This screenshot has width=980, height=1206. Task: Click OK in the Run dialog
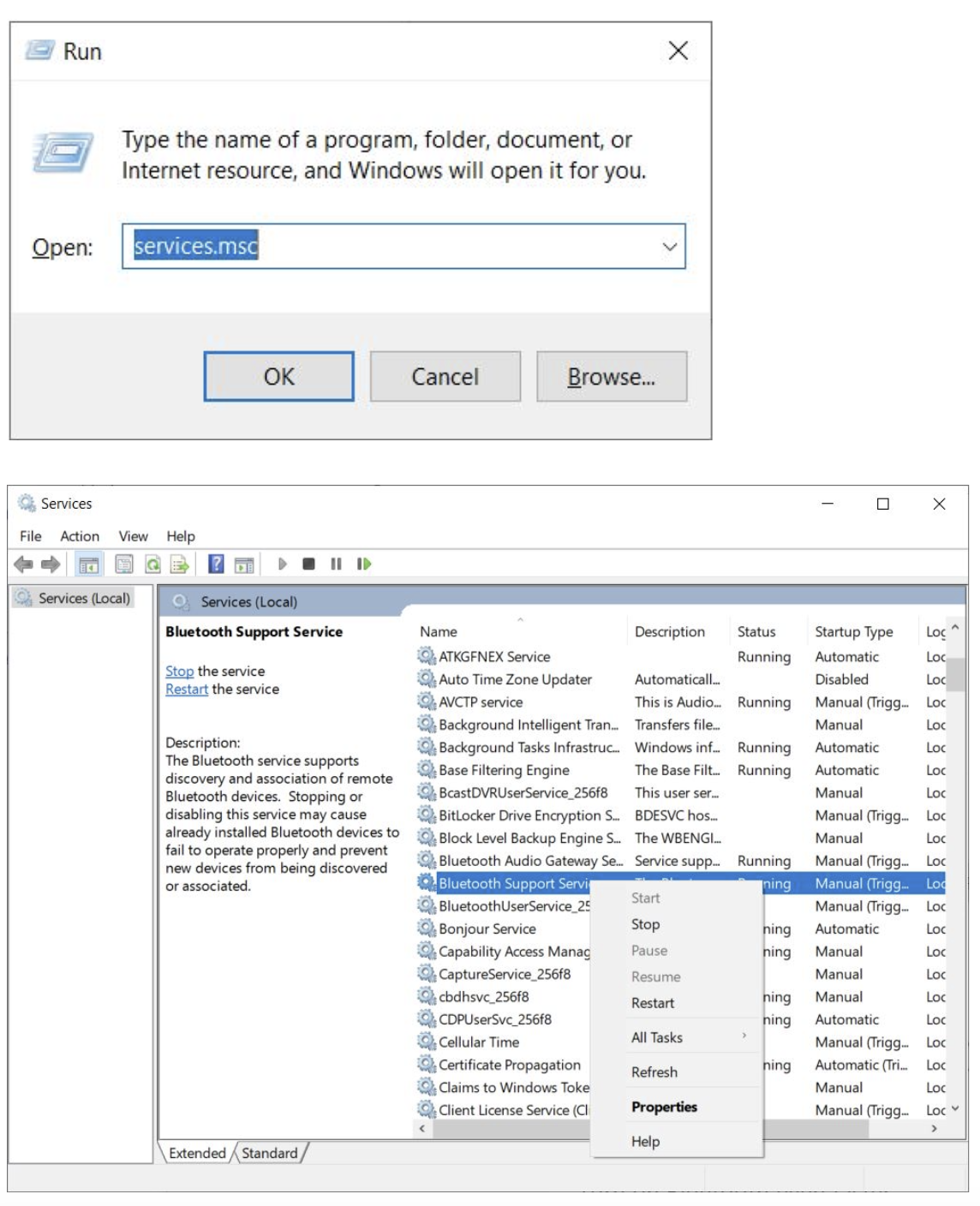pos(279,376)
